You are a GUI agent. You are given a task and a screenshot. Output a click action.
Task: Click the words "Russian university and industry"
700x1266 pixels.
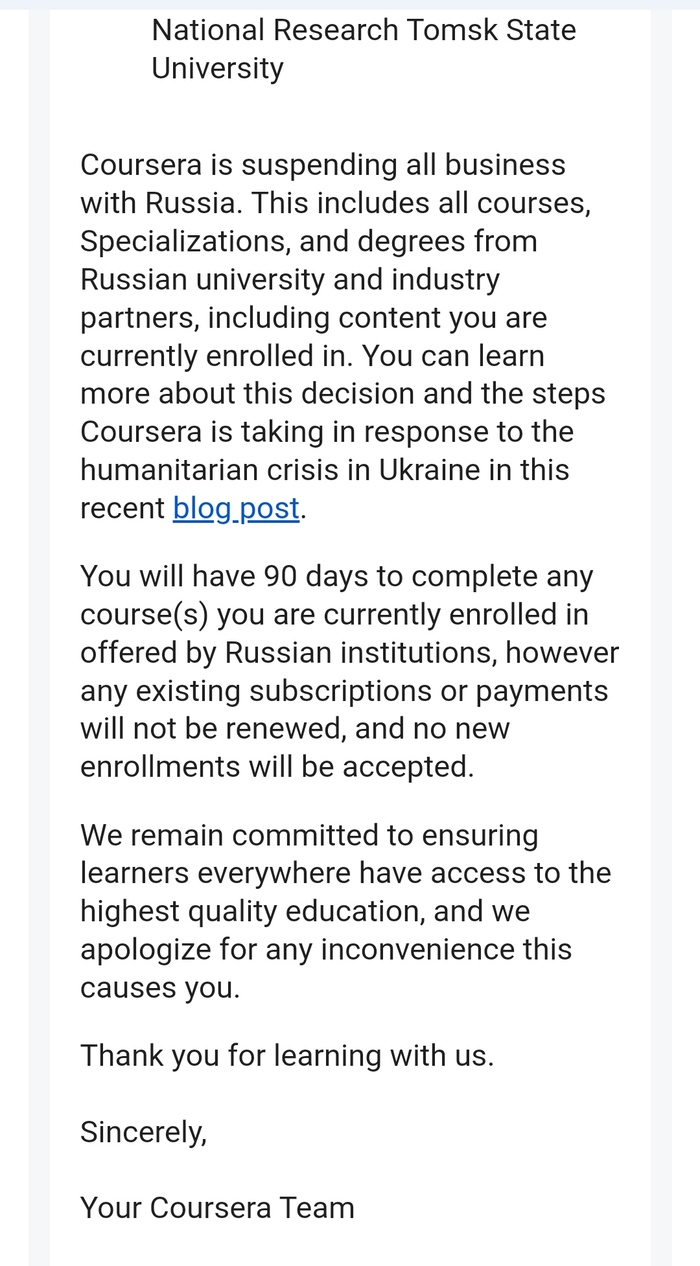290,279
